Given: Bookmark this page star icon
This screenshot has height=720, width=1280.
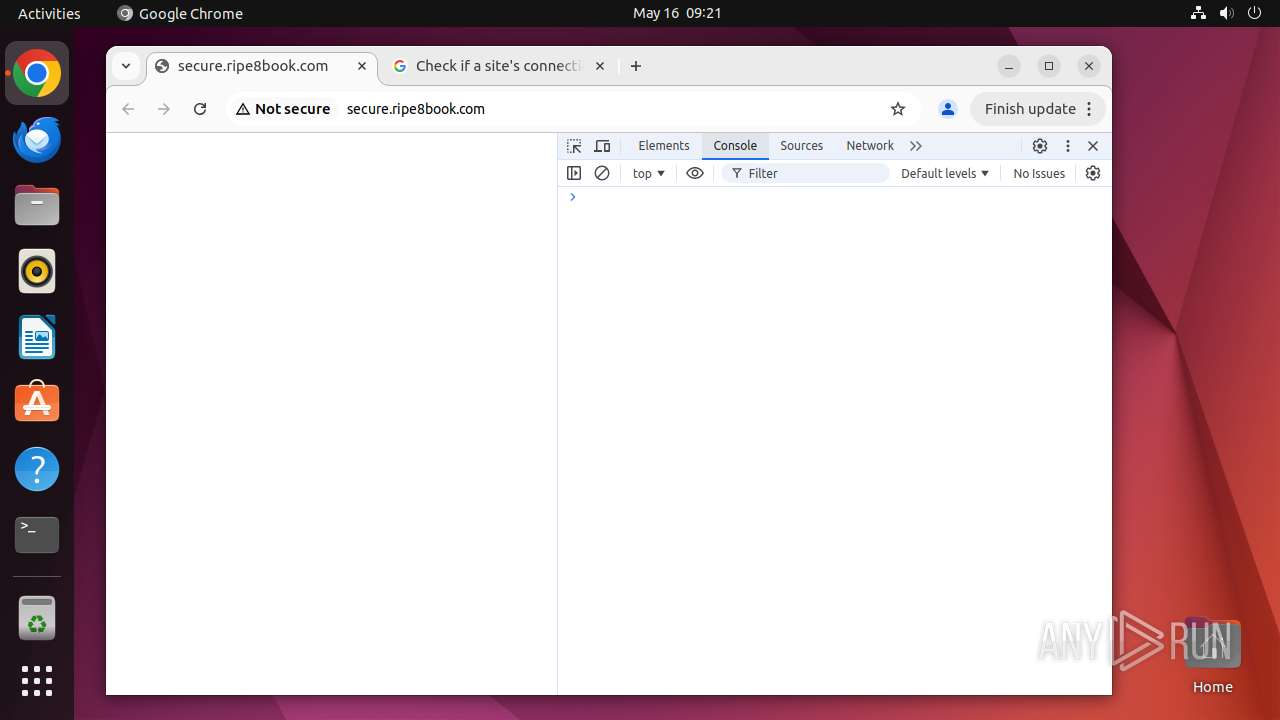Looking at the screenshot, I should (898, 109).
